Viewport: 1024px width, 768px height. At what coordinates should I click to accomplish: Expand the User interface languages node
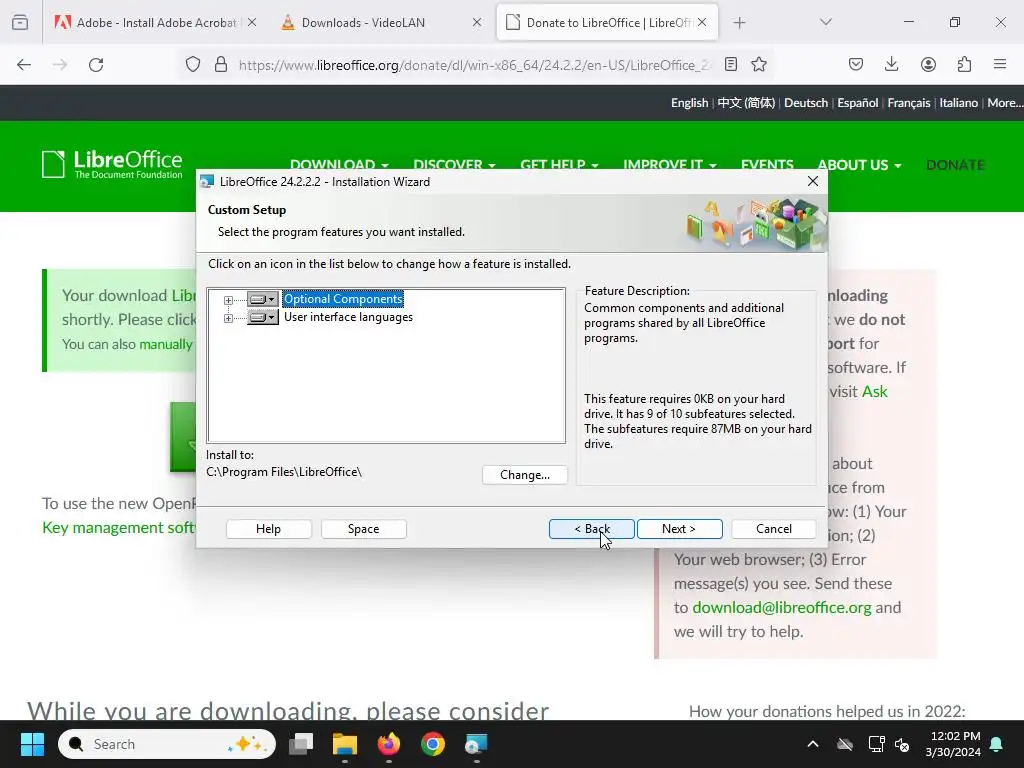point(228,318)
